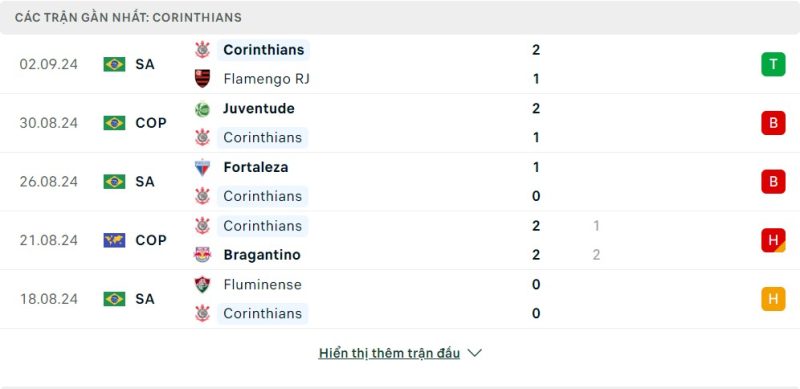Click the Brazil flag beside 30.08.24 COP
Image resolution: width=800 pixels, height=389 pixels.
click(x=114, y=123)
